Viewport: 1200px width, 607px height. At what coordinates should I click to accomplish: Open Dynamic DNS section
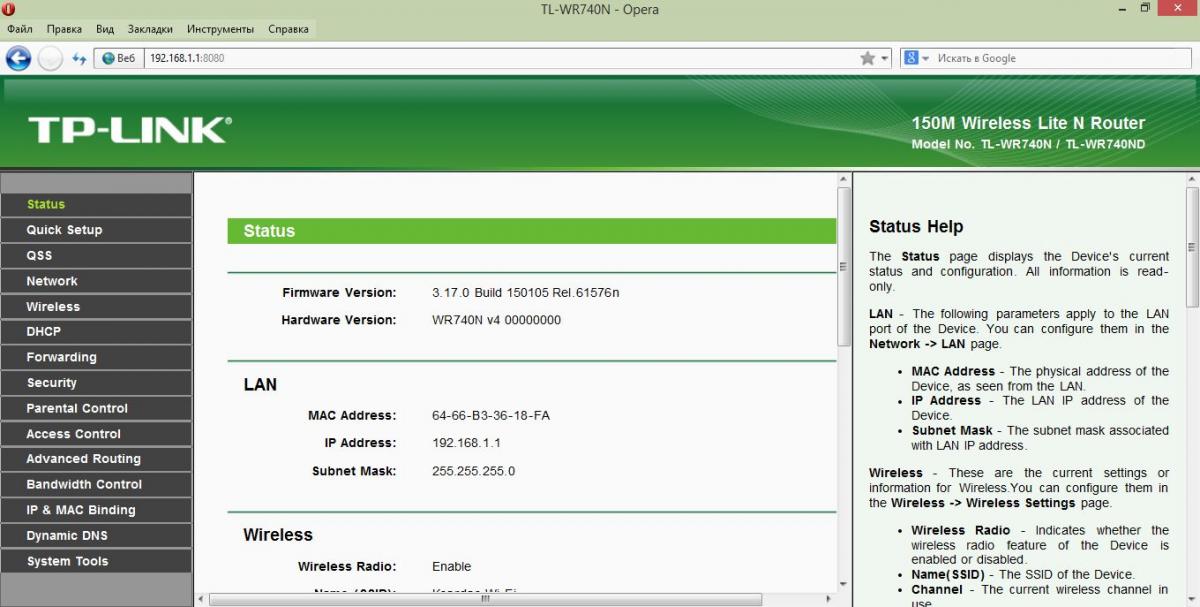tap(96, 535)
